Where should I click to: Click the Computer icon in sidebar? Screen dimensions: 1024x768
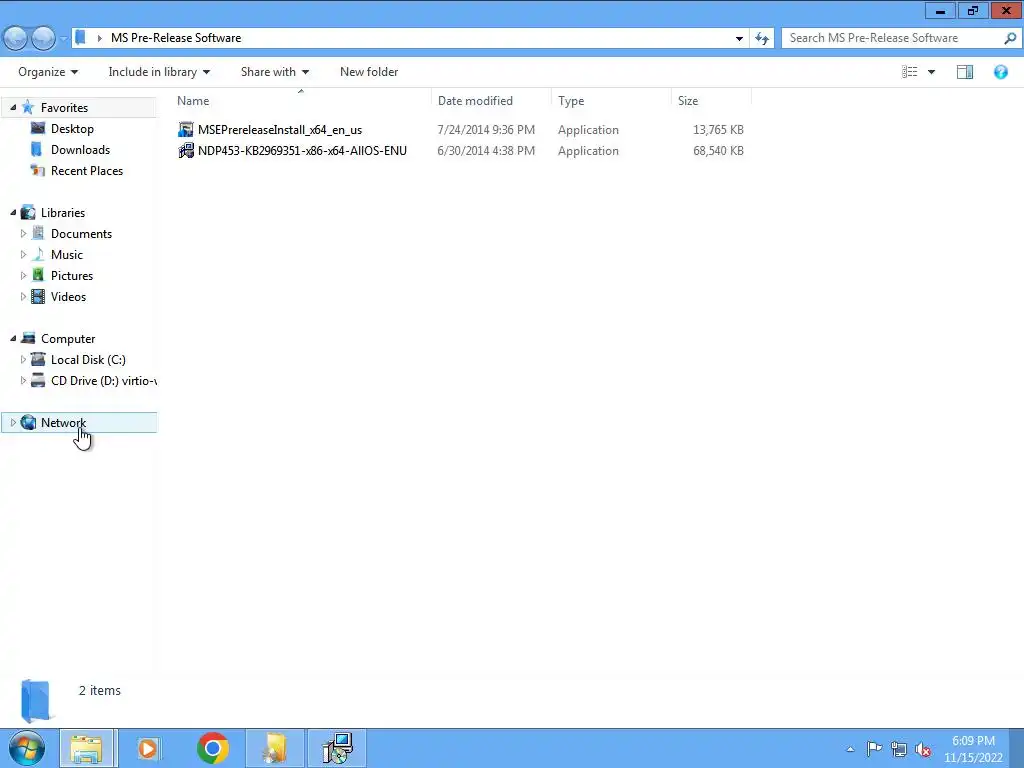[28, 338]
